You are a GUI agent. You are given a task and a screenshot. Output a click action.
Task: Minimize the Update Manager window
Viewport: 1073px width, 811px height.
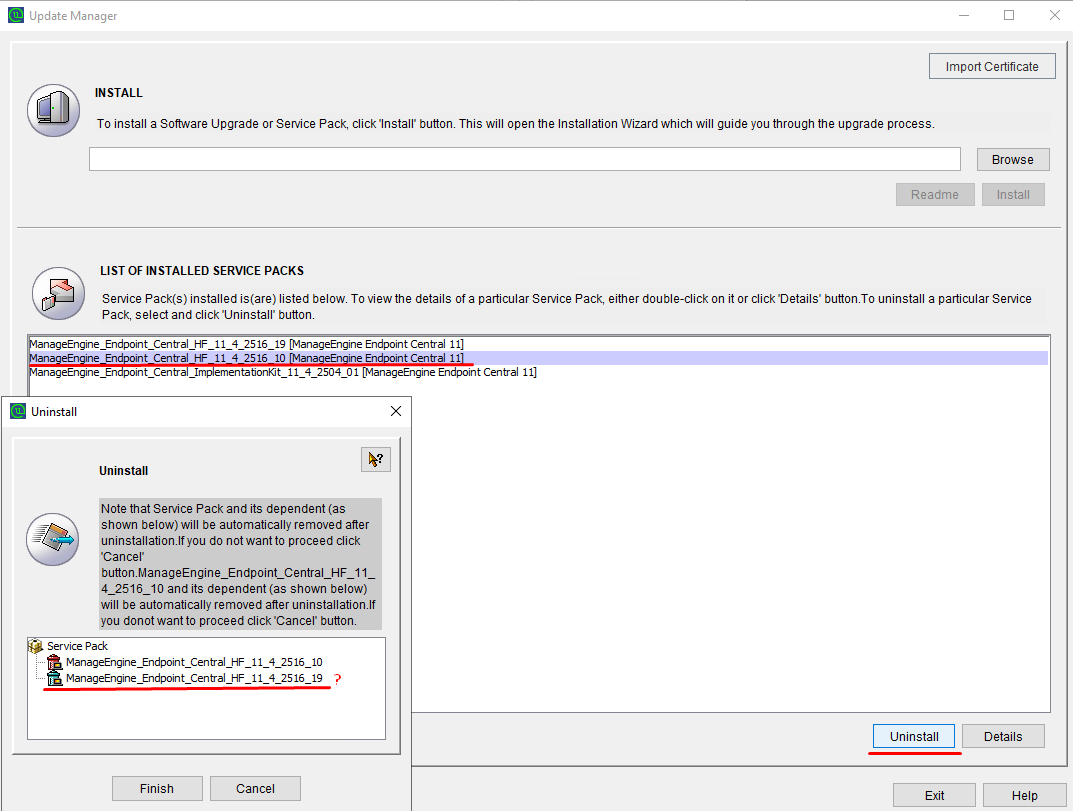point(964,15)
